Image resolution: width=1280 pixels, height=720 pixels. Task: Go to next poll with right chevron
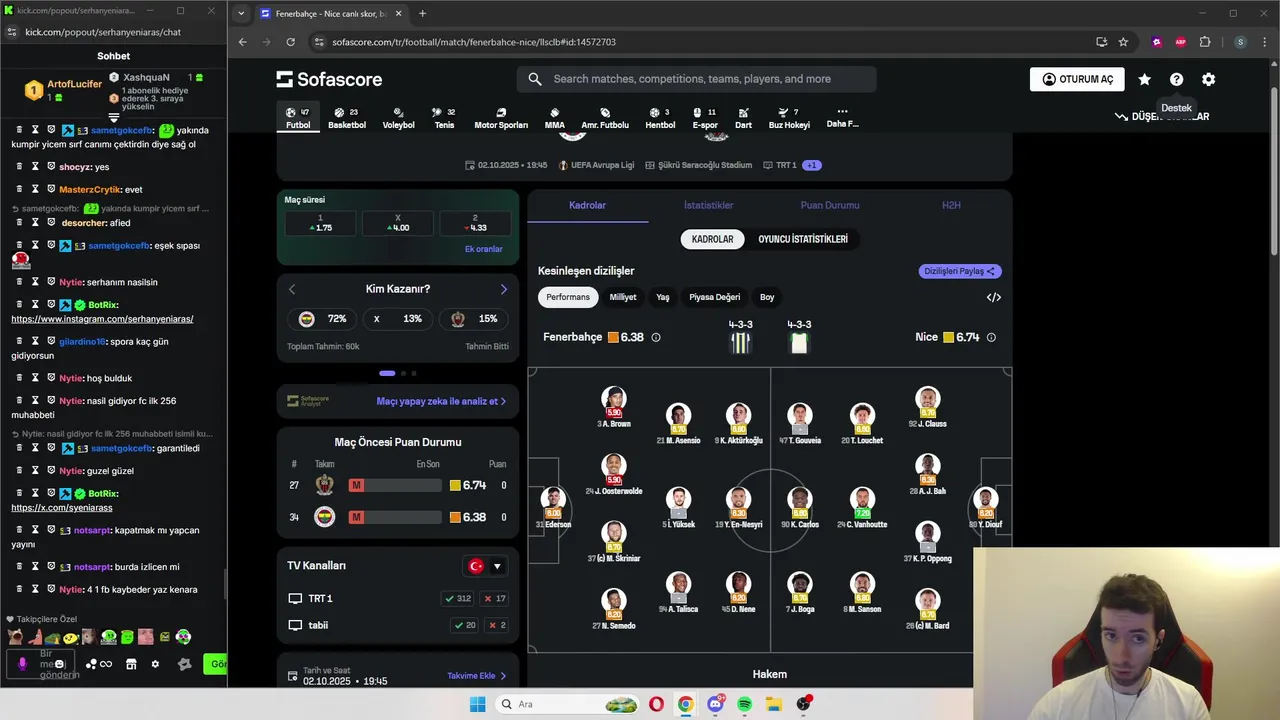(x=503, y=289)
